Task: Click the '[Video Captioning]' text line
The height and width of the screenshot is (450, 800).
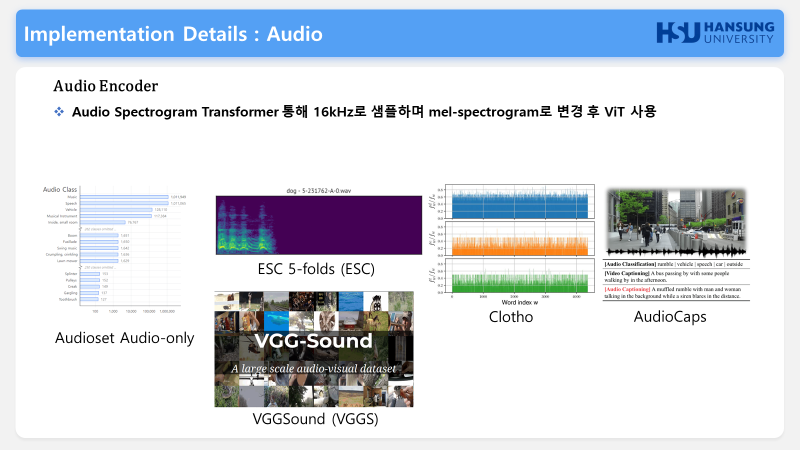Action: tap(666, 277)
